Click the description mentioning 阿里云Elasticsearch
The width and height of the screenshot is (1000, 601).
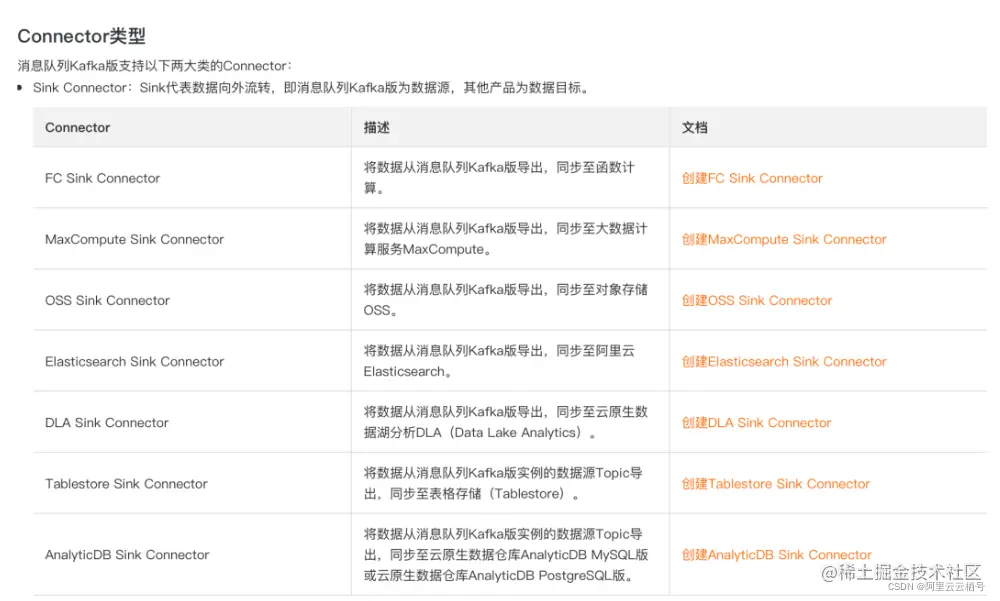point(499,361)
